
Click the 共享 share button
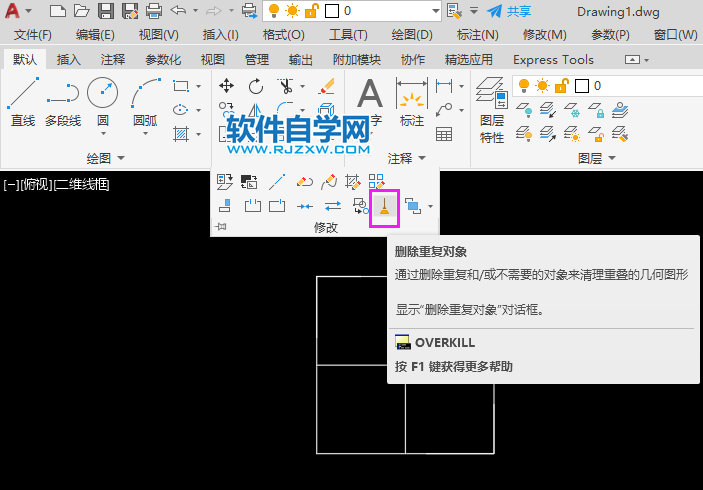[x=510, y=11]
